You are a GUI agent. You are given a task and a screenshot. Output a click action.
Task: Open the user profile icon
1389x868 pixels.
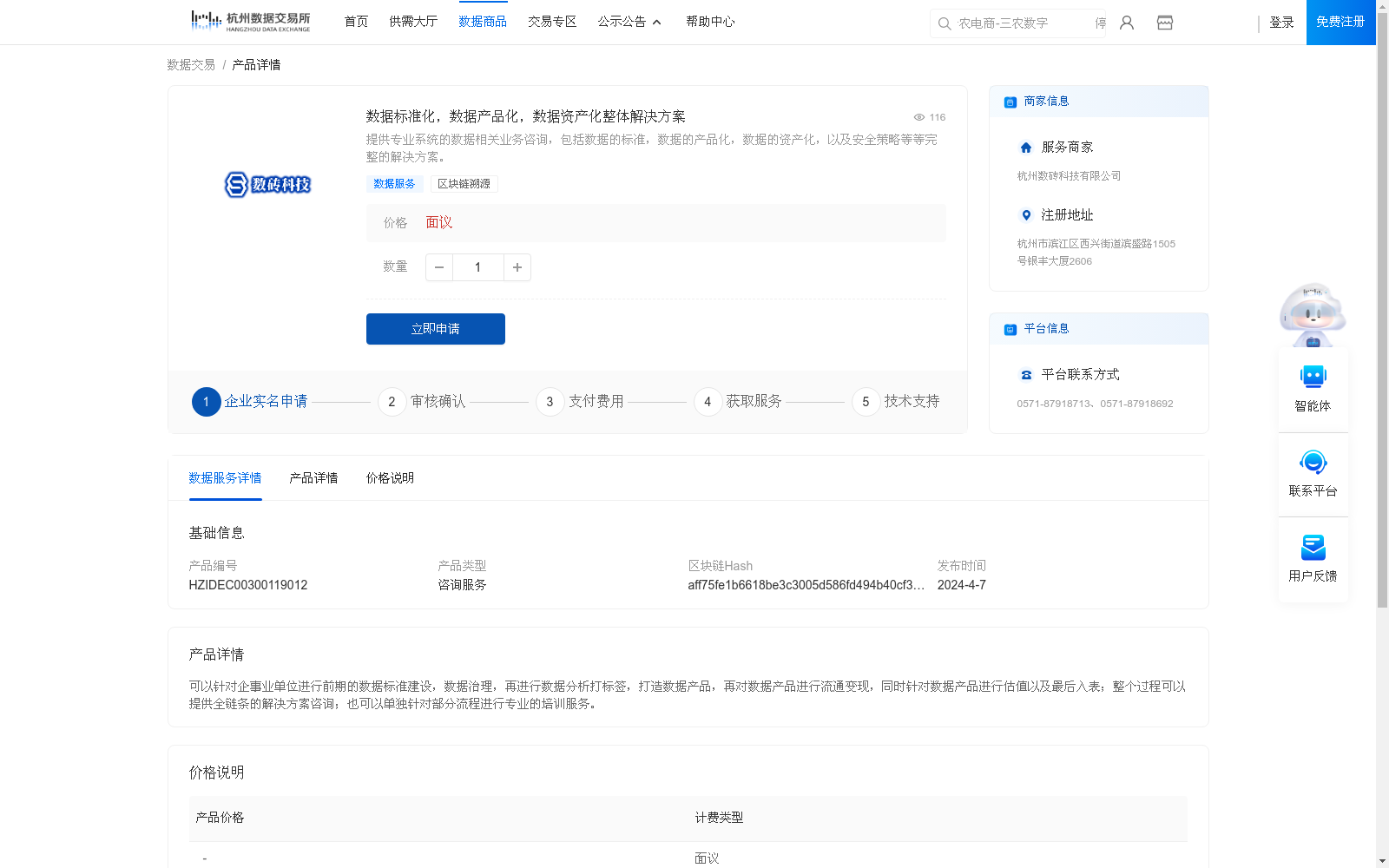click(1127, 23)
